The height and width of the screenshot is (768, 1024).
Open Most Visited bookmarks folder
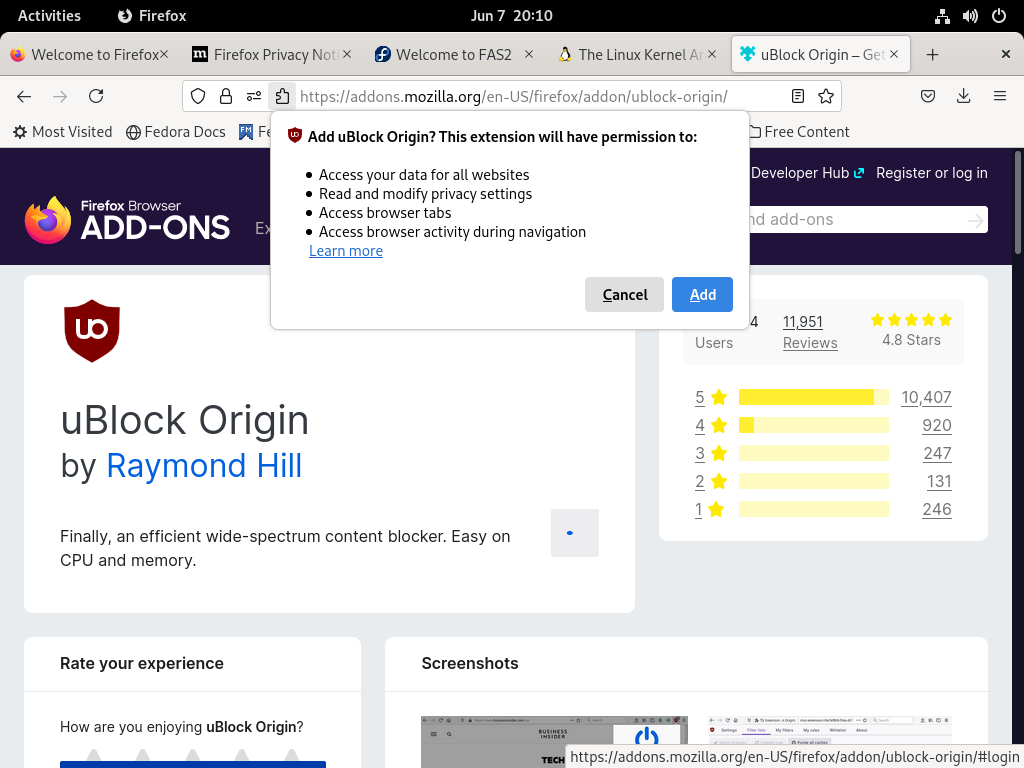[x=63, y=132]
